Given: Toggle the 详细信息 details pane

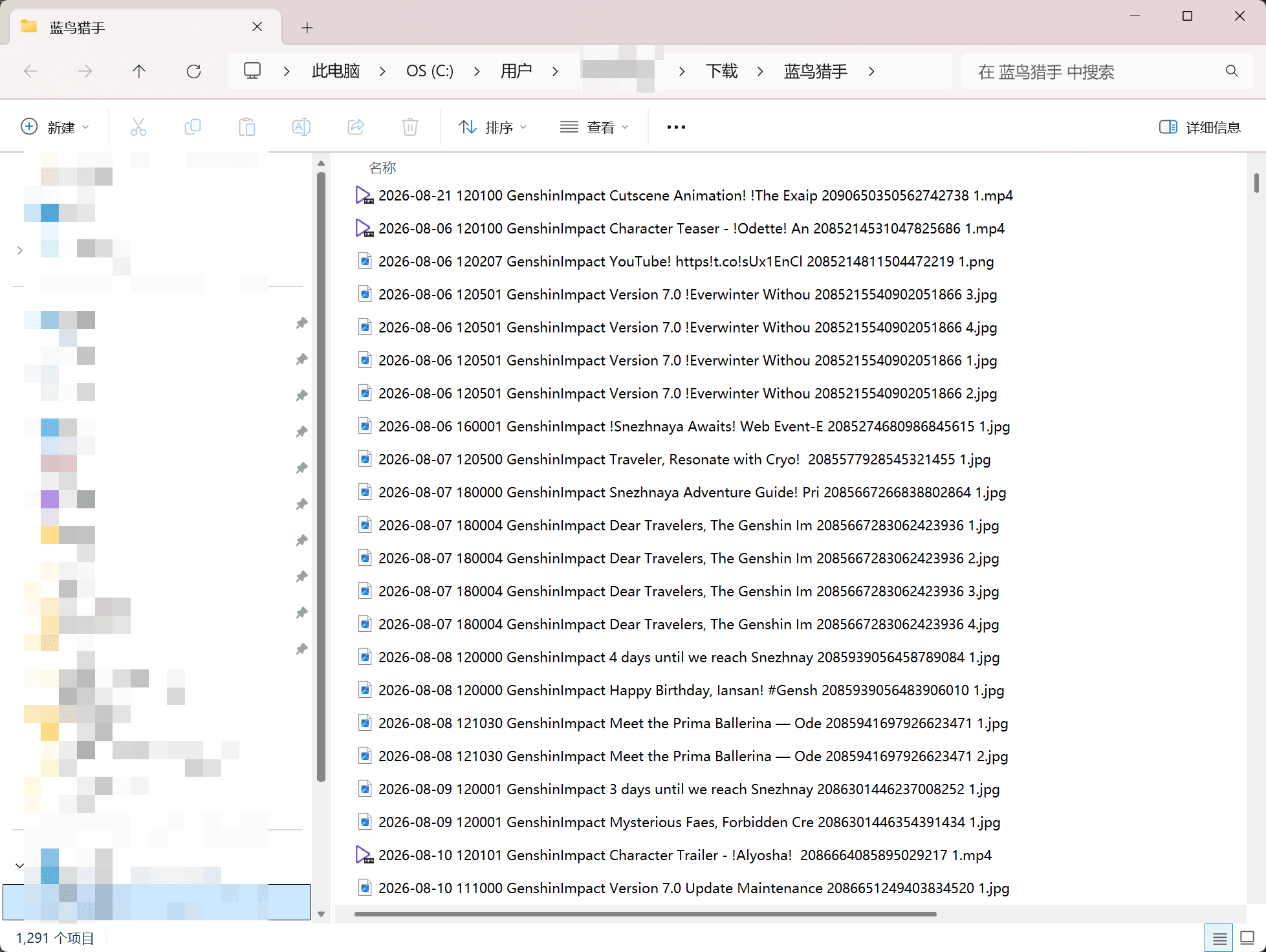Looking at the screenshot, I should [1200, 127].
